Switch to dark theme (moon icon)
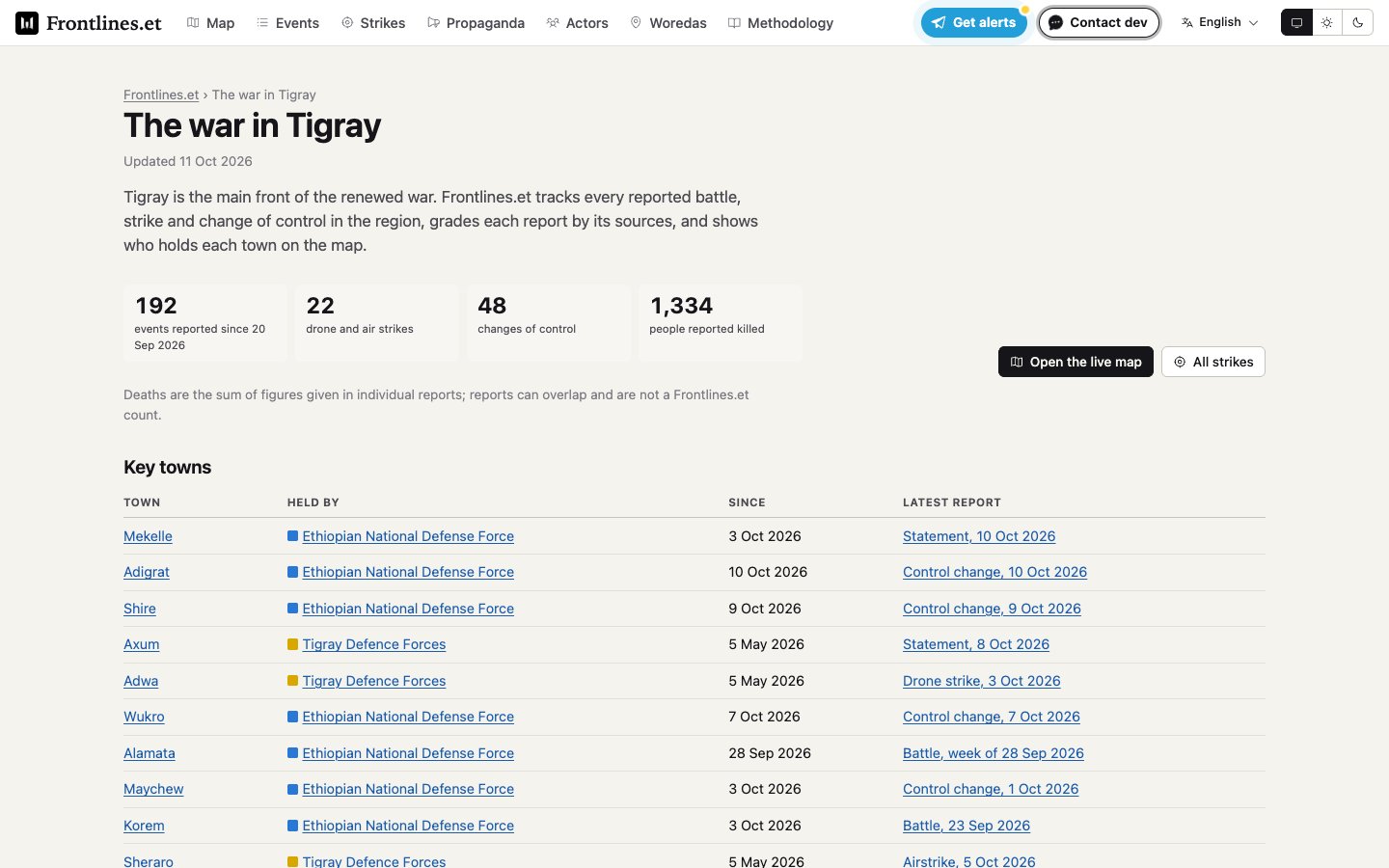The image size is (1389, 868). [1358, 22]
